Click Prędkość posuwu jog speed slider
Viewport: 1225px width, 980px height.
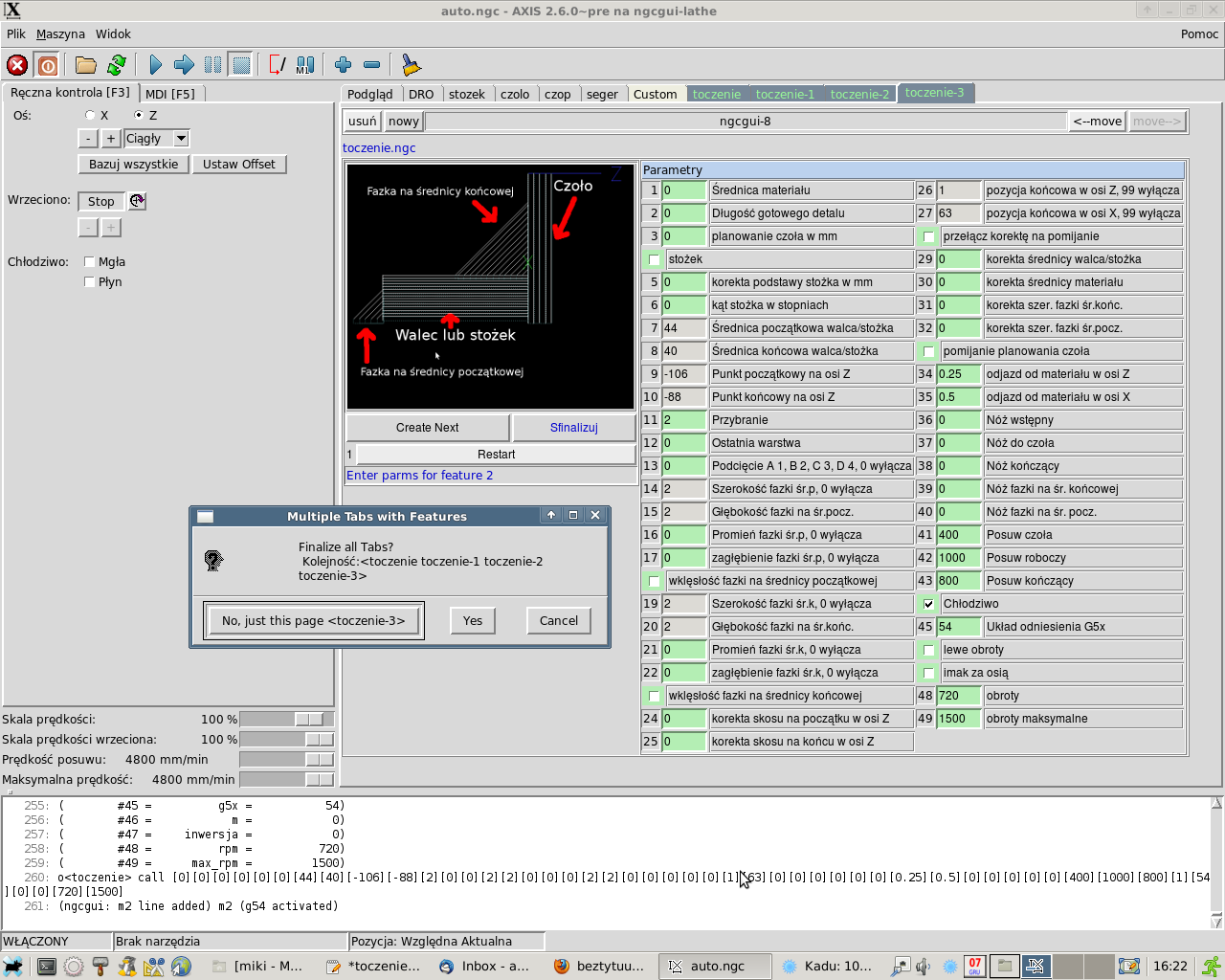click(x=286, y=759)
